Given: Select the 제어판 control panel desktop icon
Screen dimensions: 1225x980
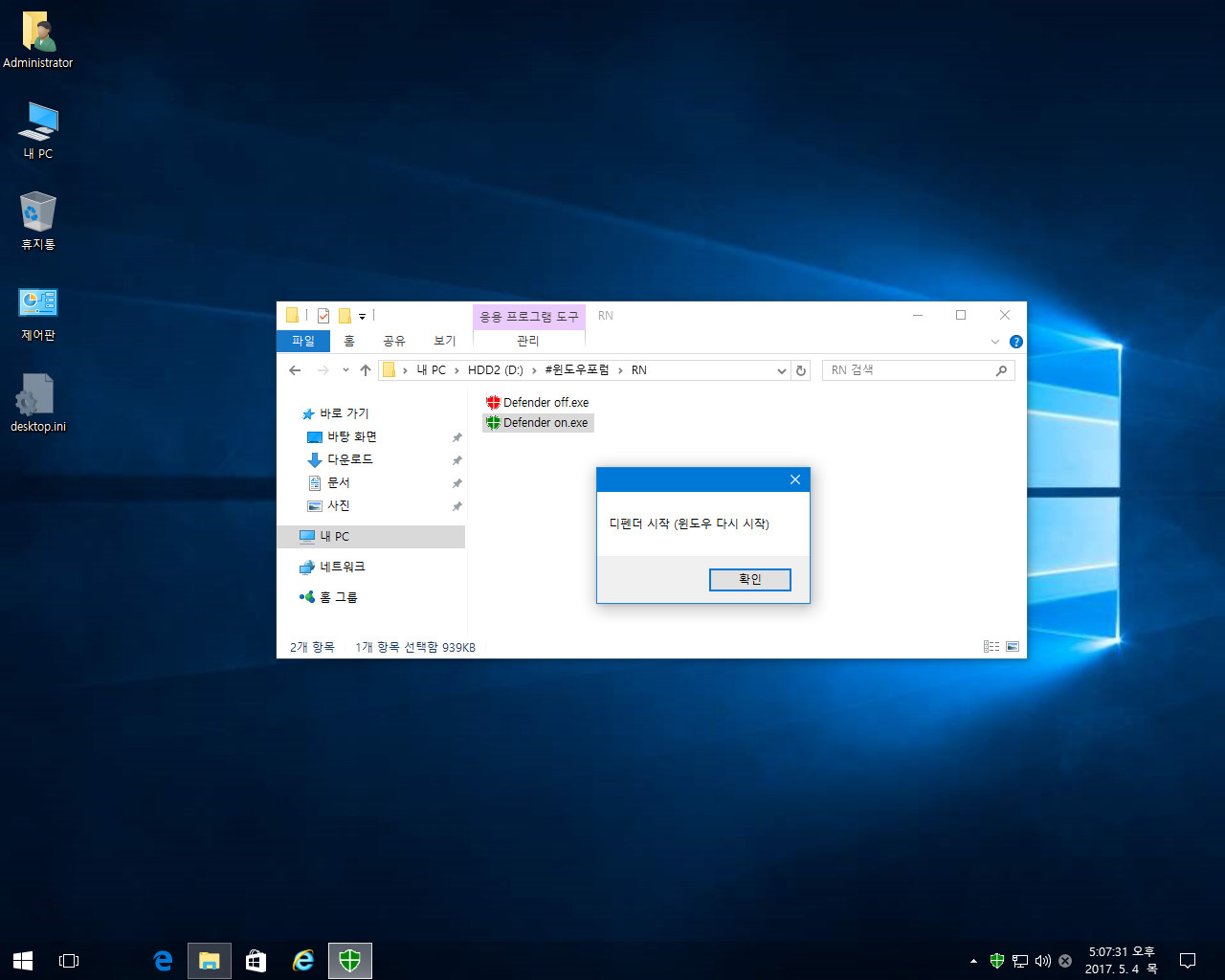Looking at the screenshot, I should tap(38, 314).
